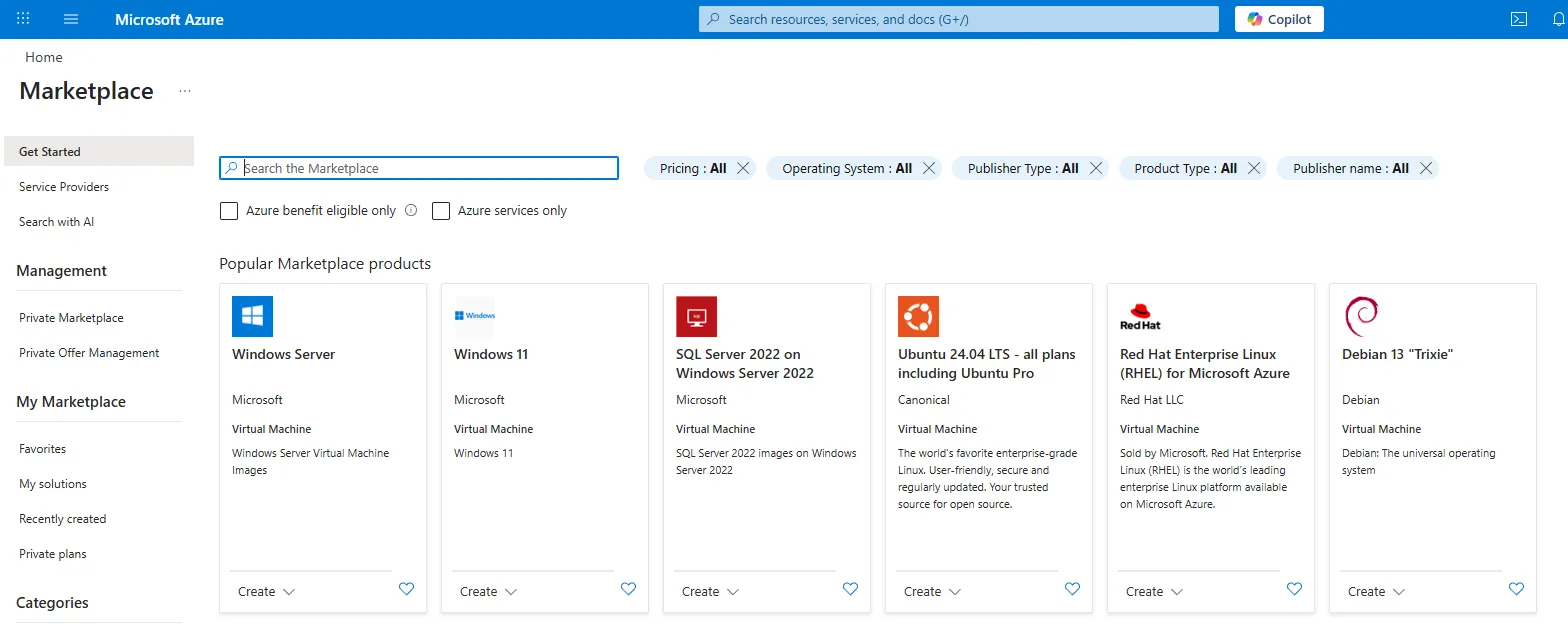Click the Categories sidebar heading

(52, 602)
